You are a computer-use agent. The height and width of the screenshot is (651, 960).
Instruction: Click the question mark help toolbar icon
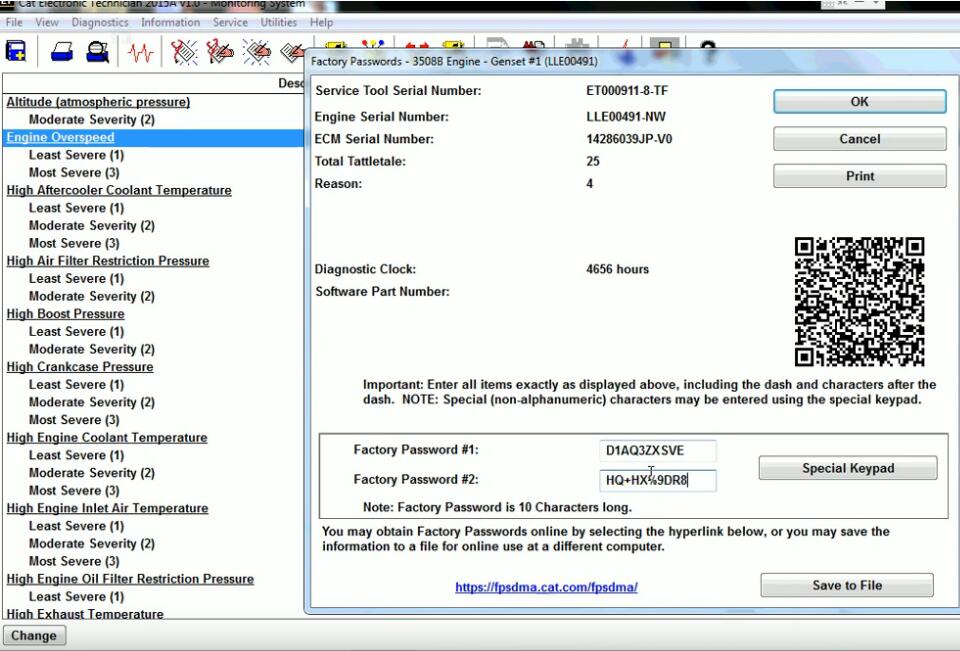point(708,51)
